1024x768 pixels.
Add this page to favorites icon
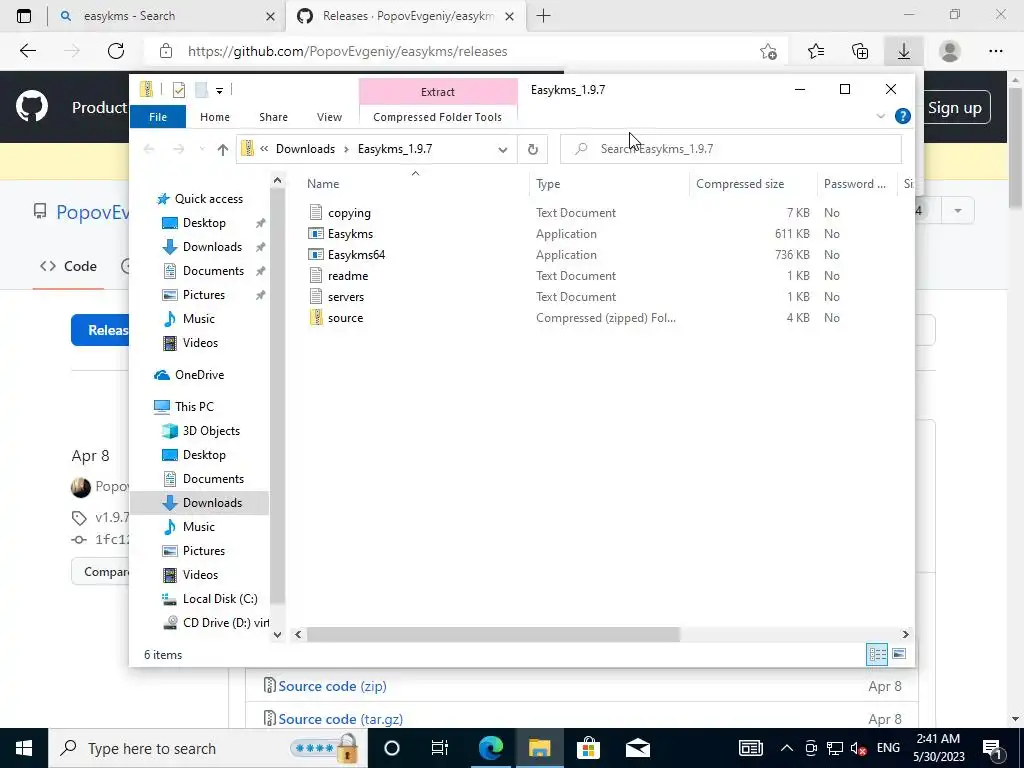pos(769,52)
